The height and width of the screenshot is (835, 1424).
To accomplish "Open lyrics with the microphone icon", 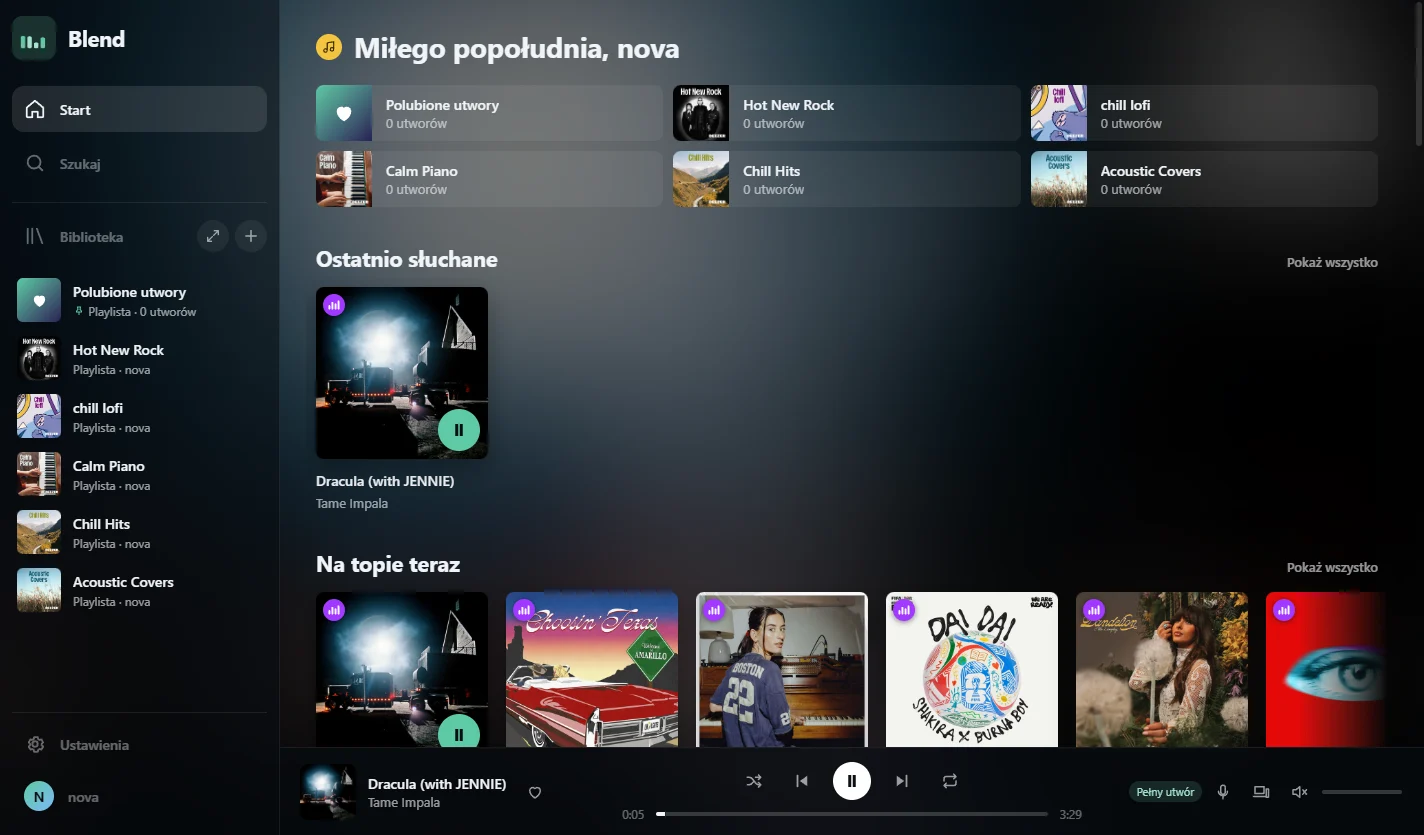I will (x=1223, y=792).
